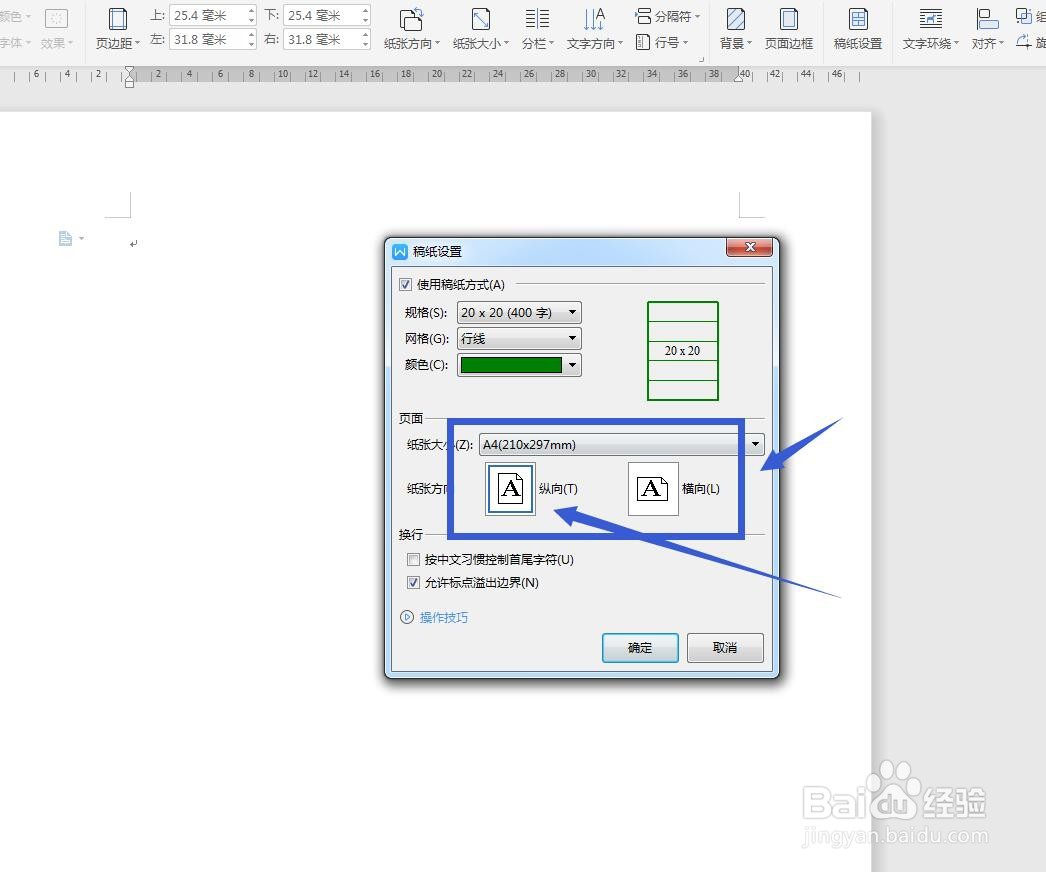
Task: Click the 纵向(T) label text
Action: pyautogui.click(x=558, y=489)
